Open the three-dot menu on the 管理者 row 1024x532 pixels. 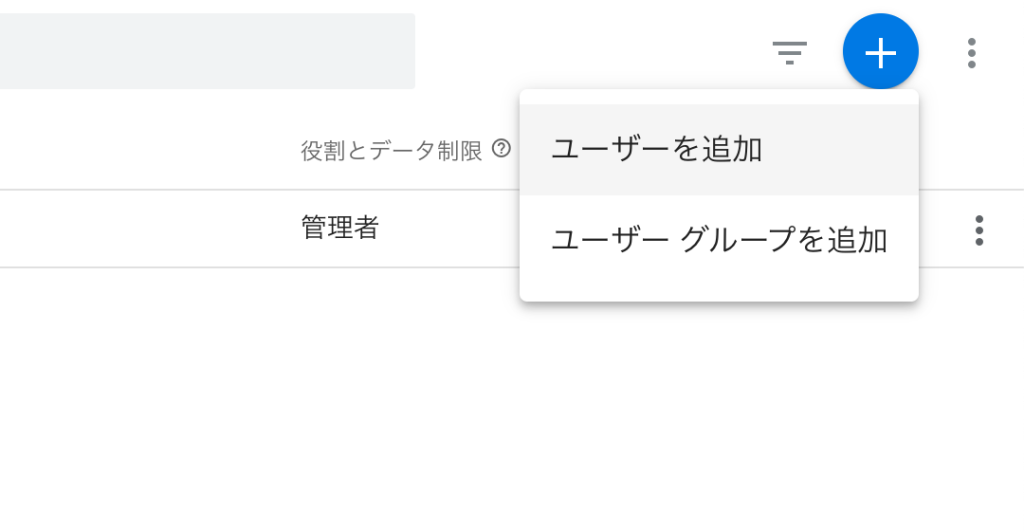click(x=978, y=230)
